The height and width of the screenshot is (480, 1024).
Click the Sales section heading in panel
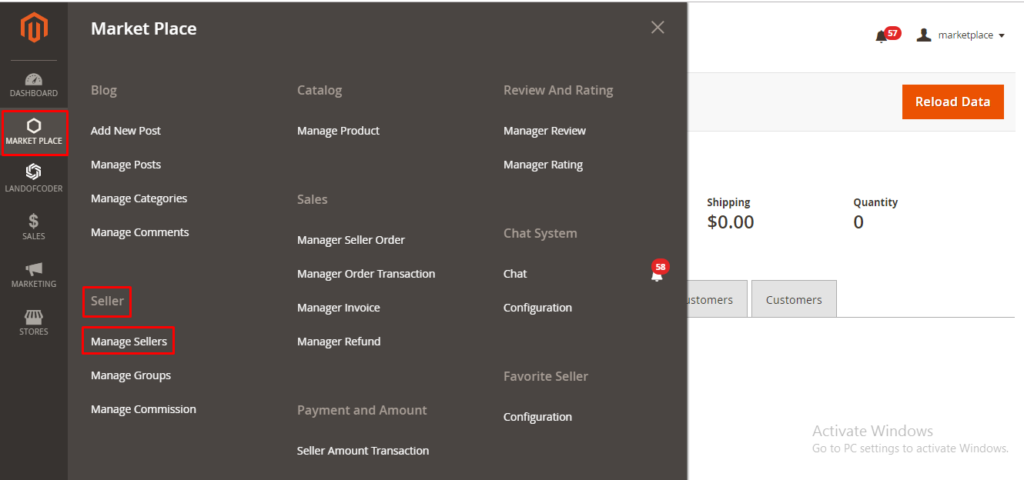(x=312, y=199)
